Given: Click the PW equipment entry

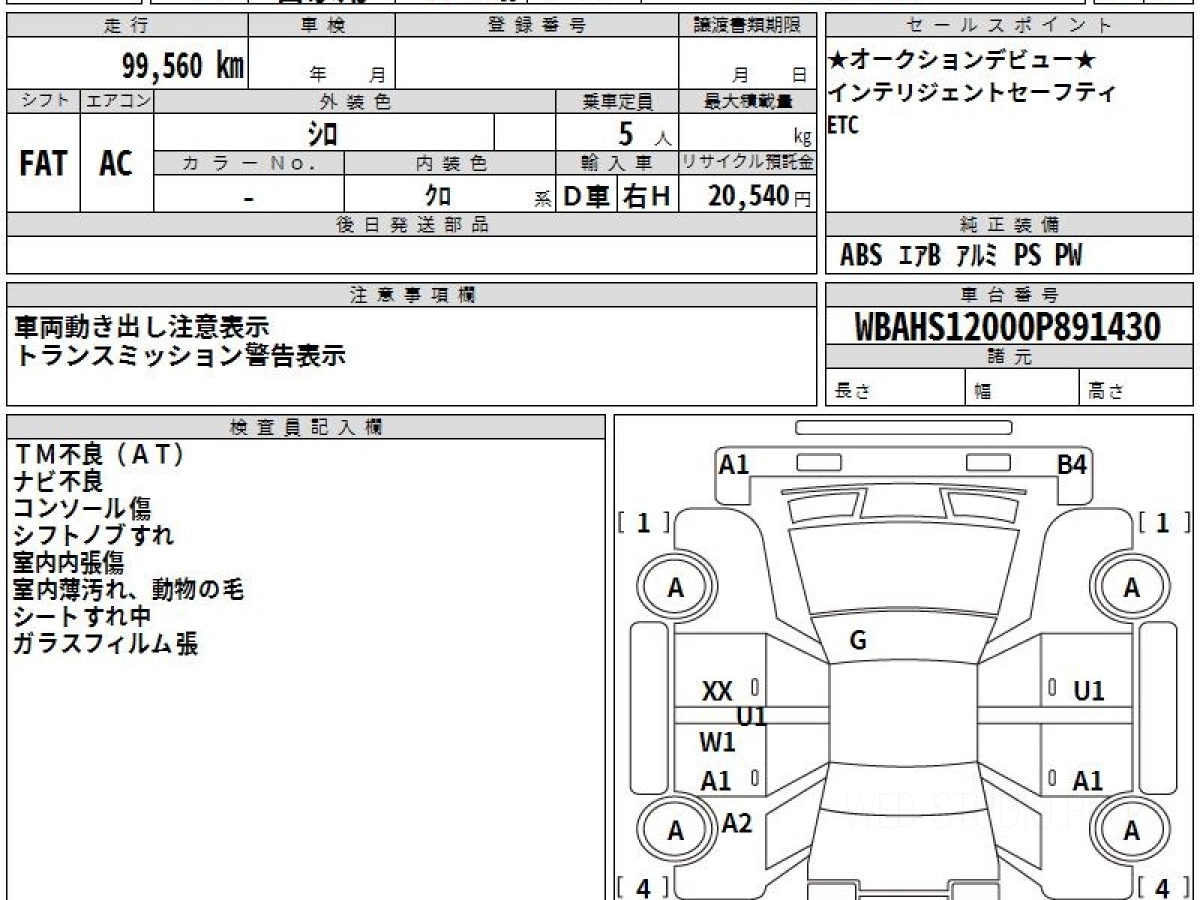Looking at the screenshot, I should (x=1068, y=256).
